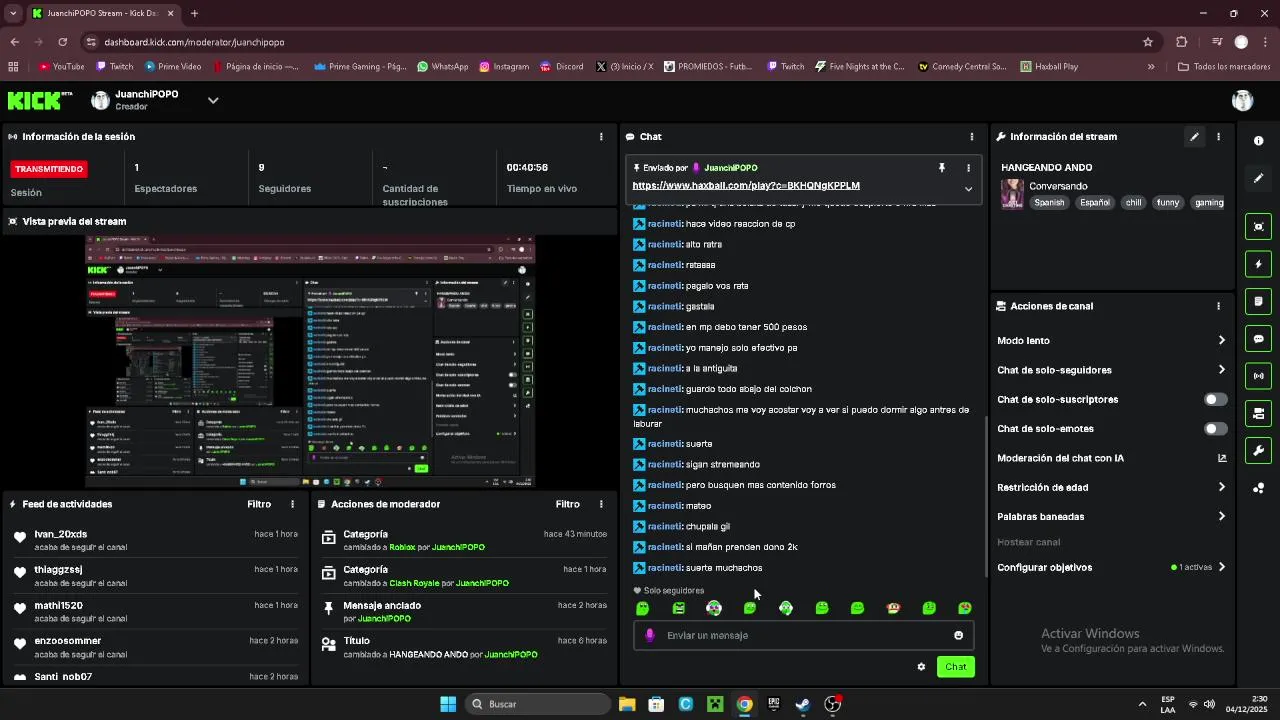Expand Modo lento options
Viewport: 1280px width, 720px height.
tap(1221, 341)
